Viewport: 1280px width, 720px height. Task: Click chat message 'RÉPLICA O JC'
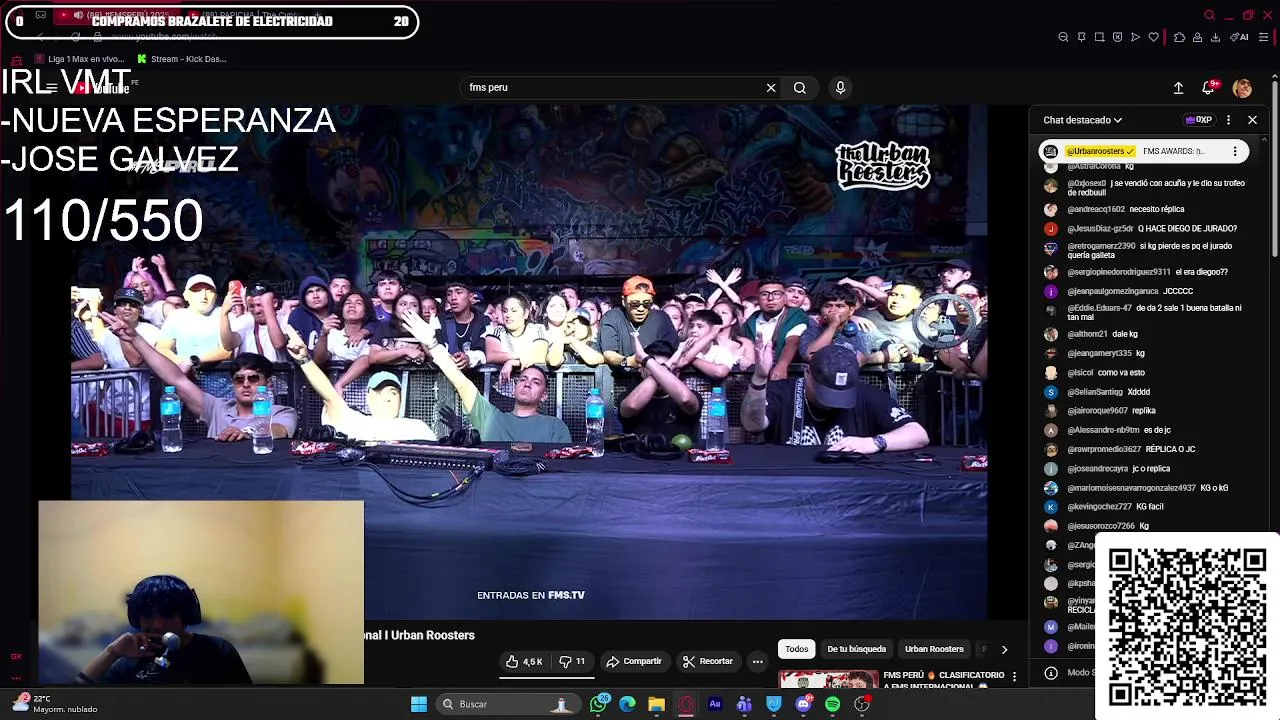1170,449
